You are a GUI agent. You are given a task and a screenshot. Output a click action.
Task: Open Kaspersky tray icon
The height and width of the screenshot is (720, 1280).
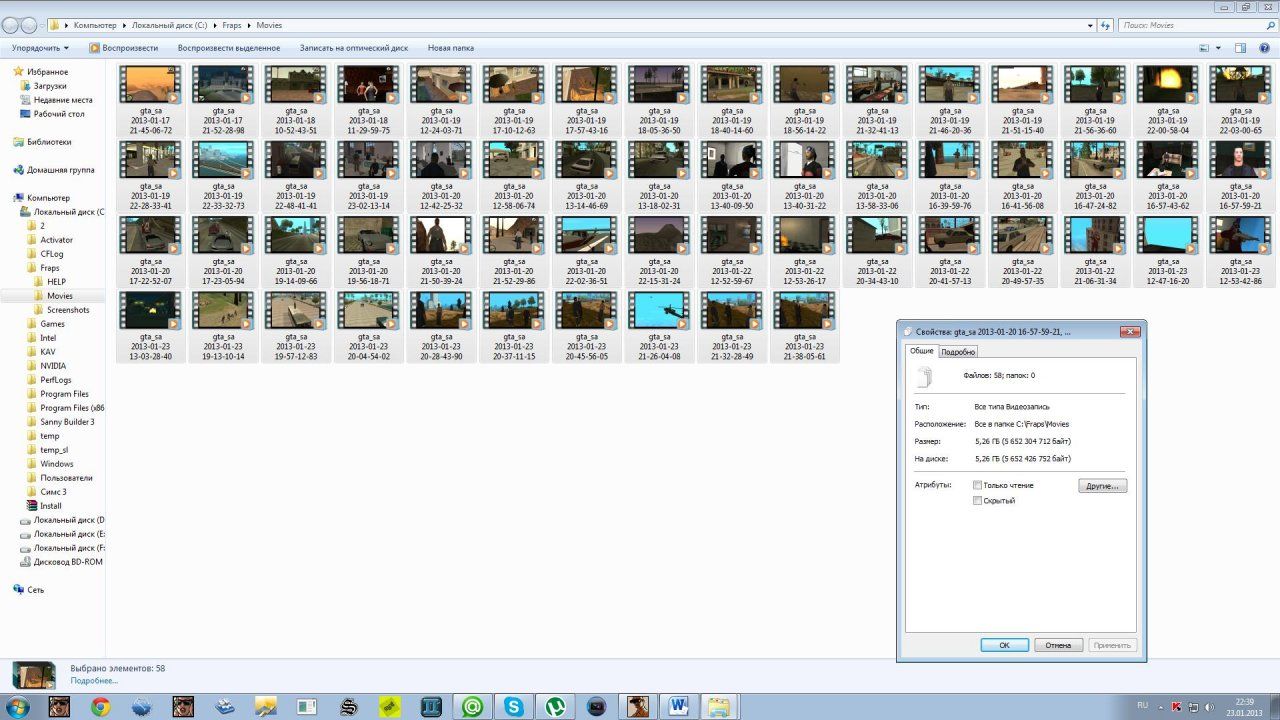(x=1176, y=707)
